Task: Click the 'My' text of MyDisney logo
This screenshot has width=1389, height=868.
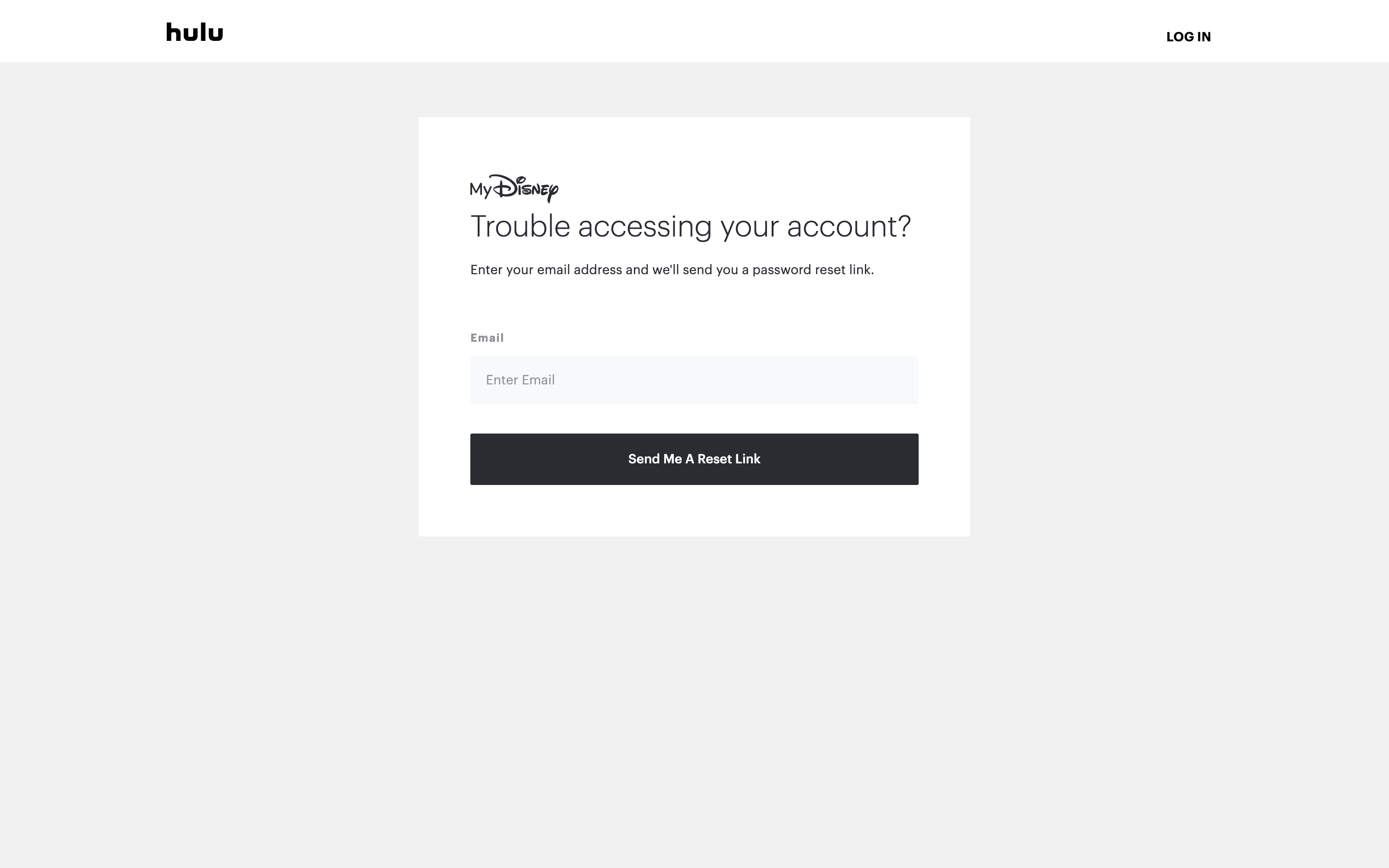Action: tap(481, 190)
